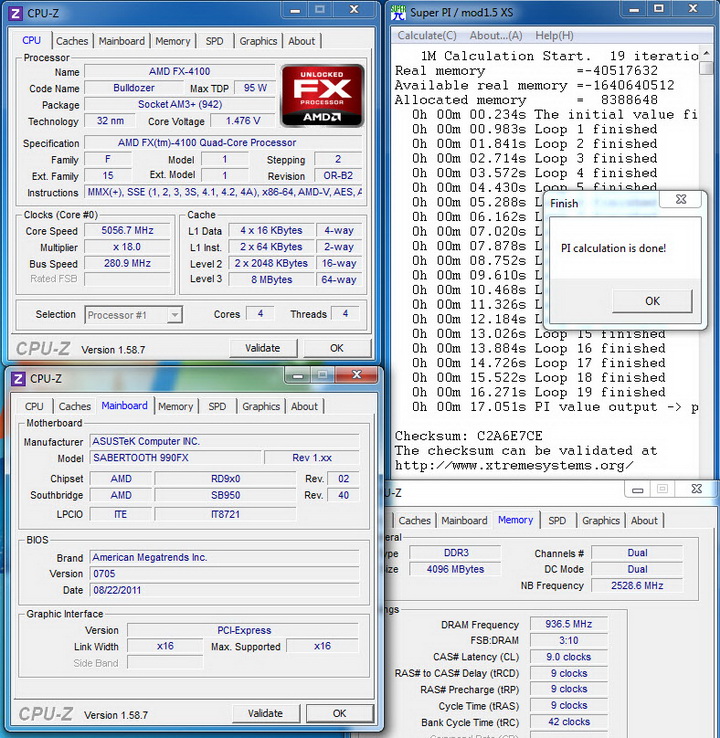Viewport: 720px width, 738px height.
Task: Click the DRAM Frequency value 936.5 MHz
Action: click(x=569, y=624)
